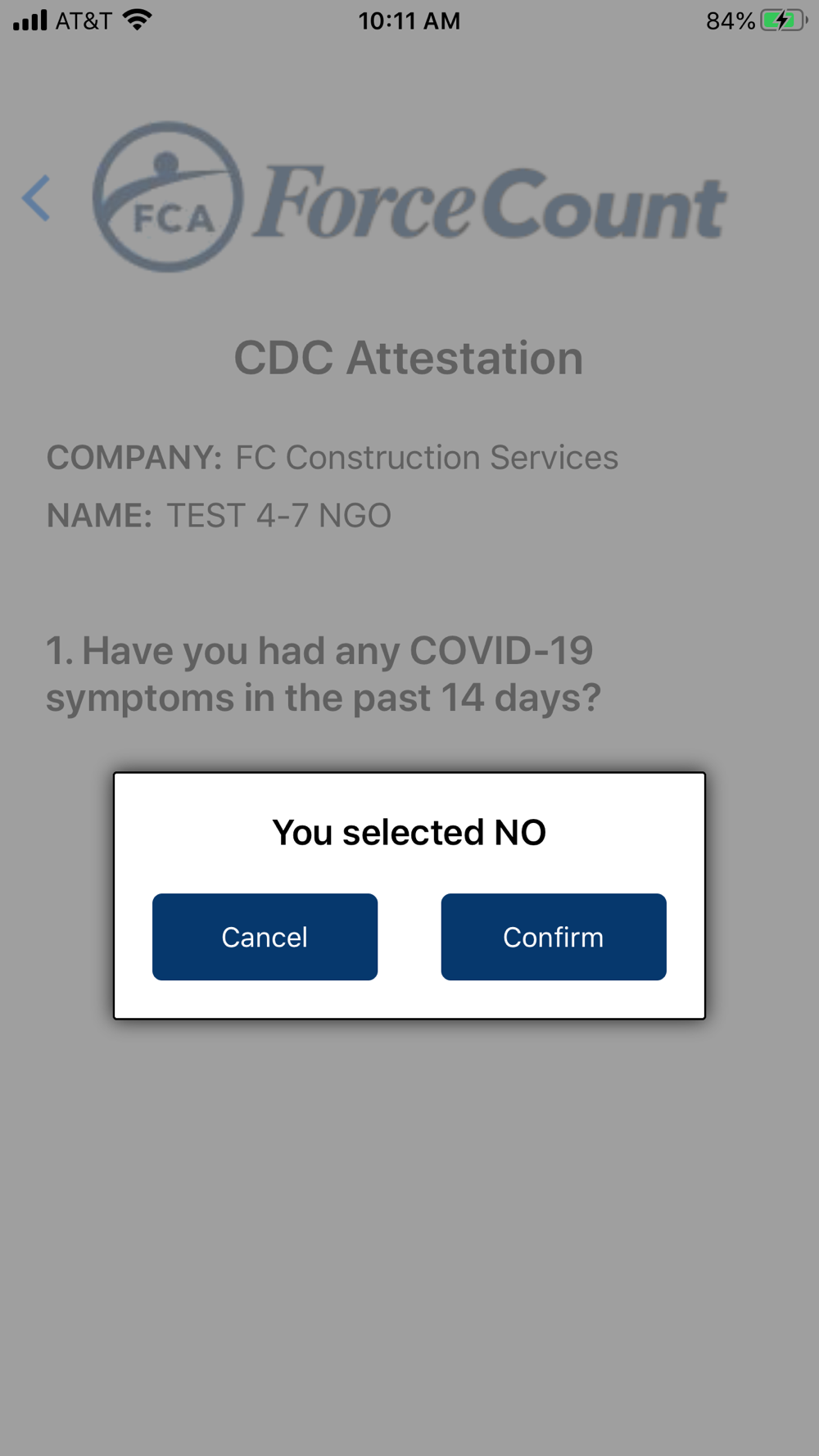Tap the blue back chevron arrow
The image size is (819, 1456).
36,198
